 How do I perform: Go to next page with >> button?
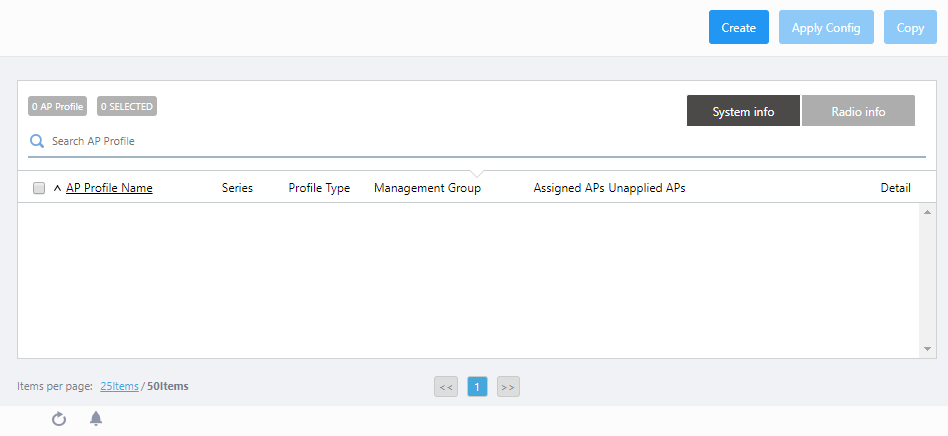508,387
